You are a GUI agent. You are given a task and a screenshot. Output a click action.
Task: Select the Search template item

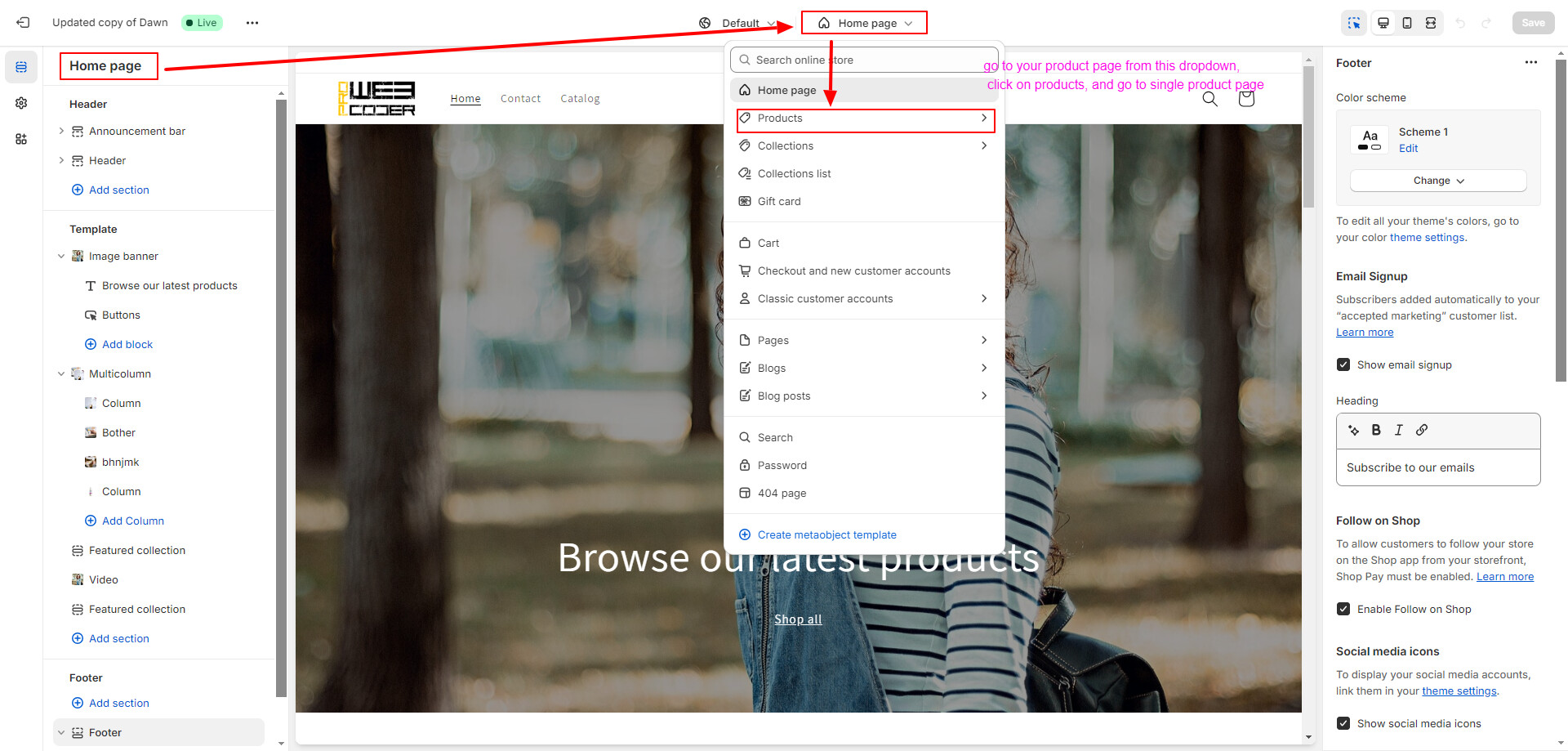tap(864, 438)
